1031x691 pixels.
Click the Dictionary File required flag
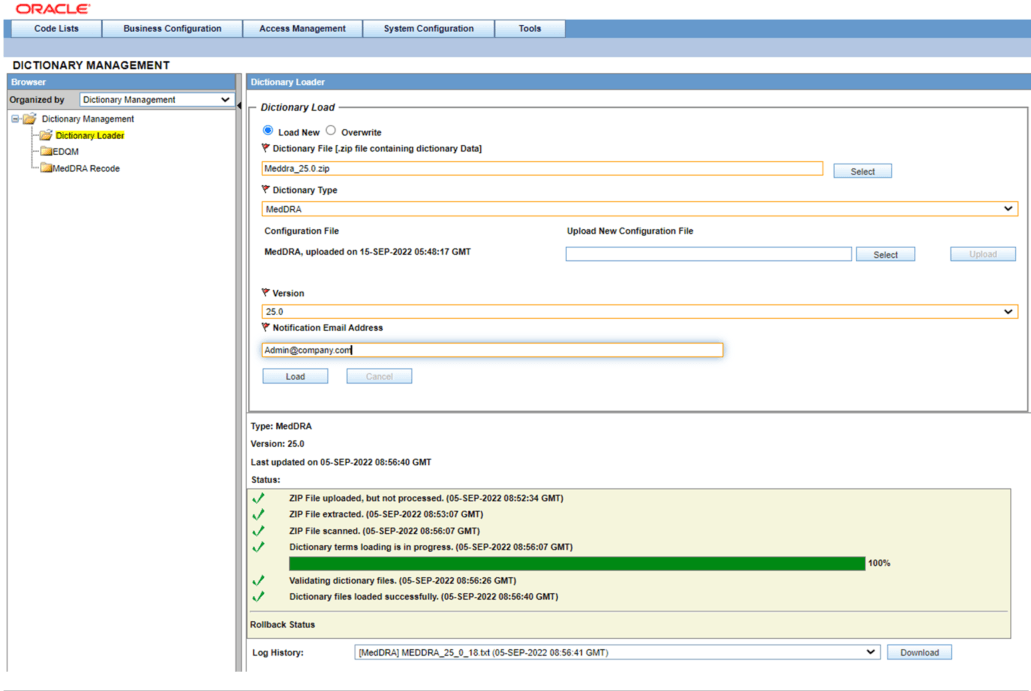(x=266, y=148)
